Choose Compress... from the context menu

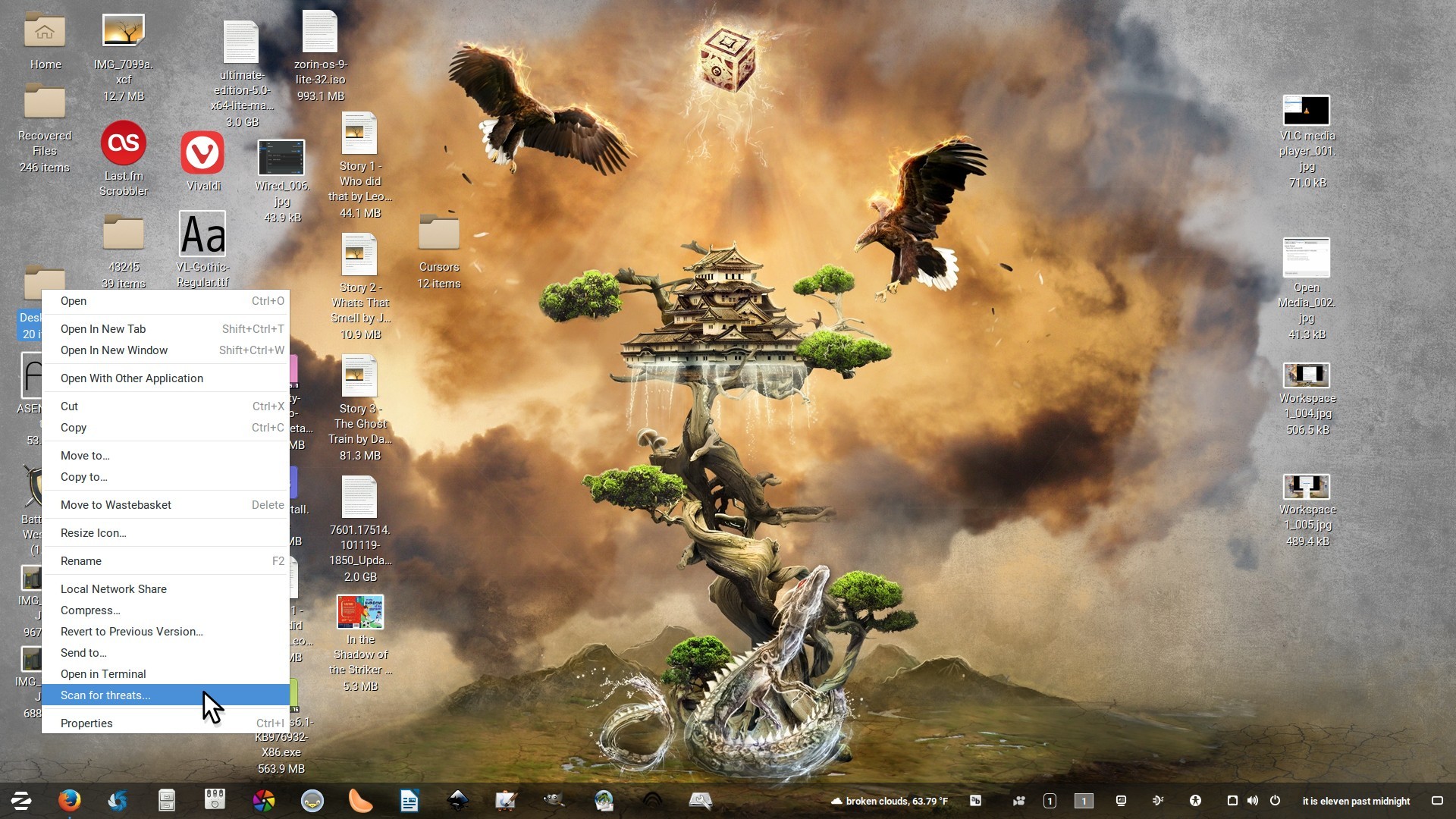[x=90, y=610]
